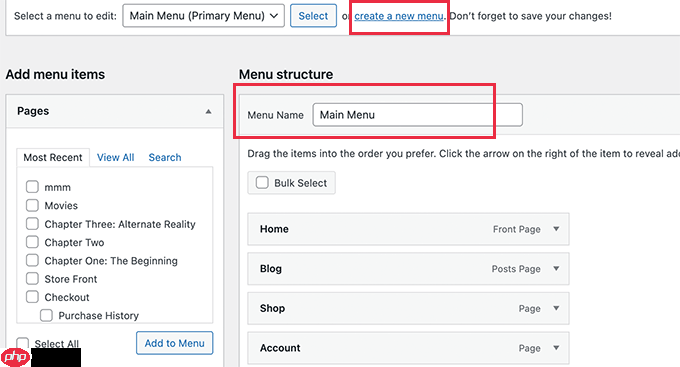Screen dimensions: 680x367
Task: Open the Main Menu select dropdown
Action: (203, 16)
